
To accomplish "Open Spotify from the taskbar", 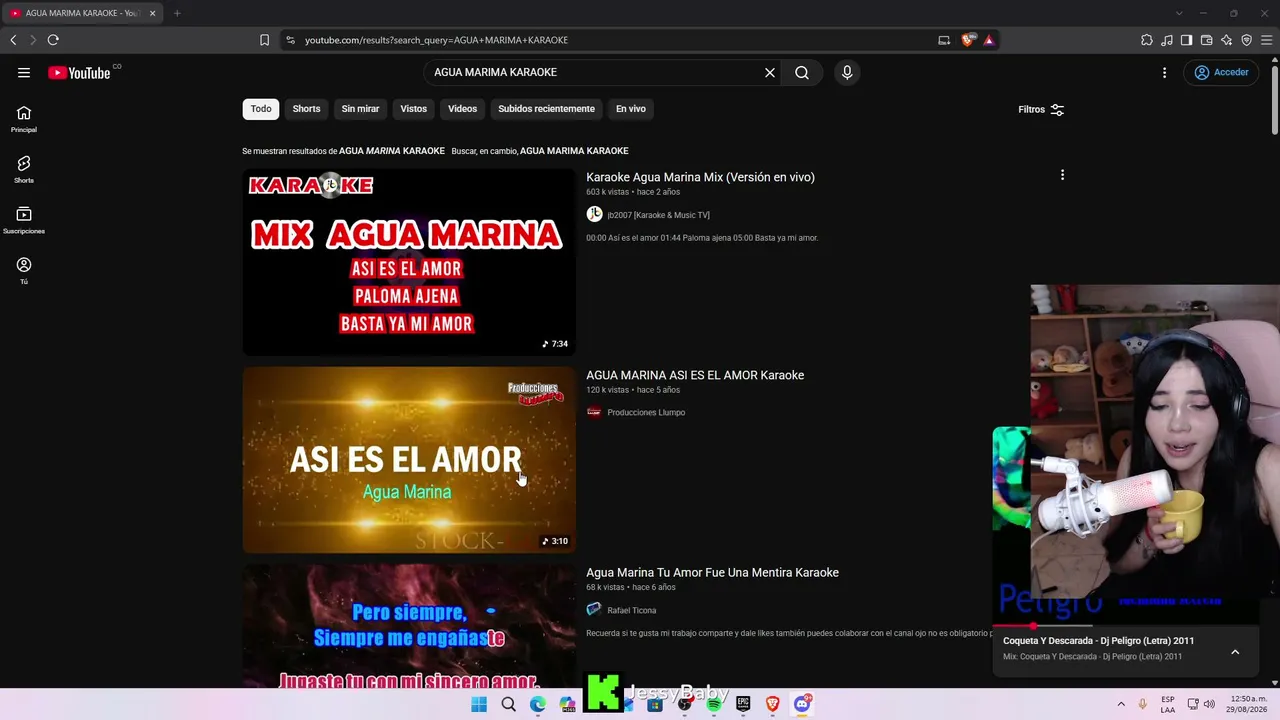I will point(714,704).
